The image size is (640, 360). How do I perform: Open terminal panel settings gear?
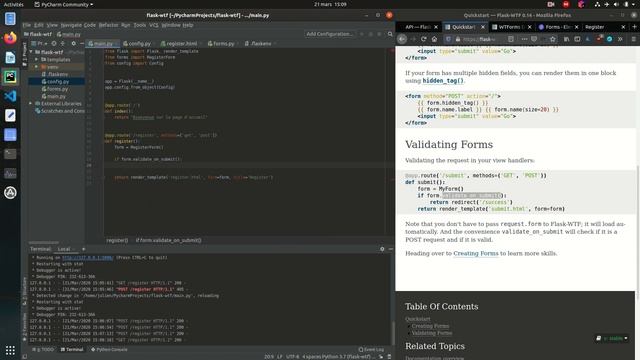382,249
